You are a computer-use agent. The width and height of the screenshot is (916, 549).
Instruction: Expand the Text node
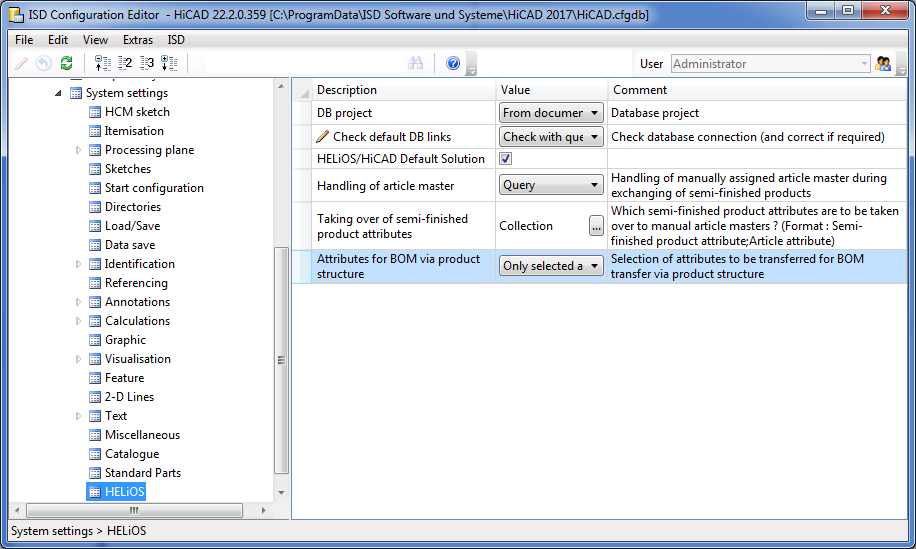click(78, 416)
